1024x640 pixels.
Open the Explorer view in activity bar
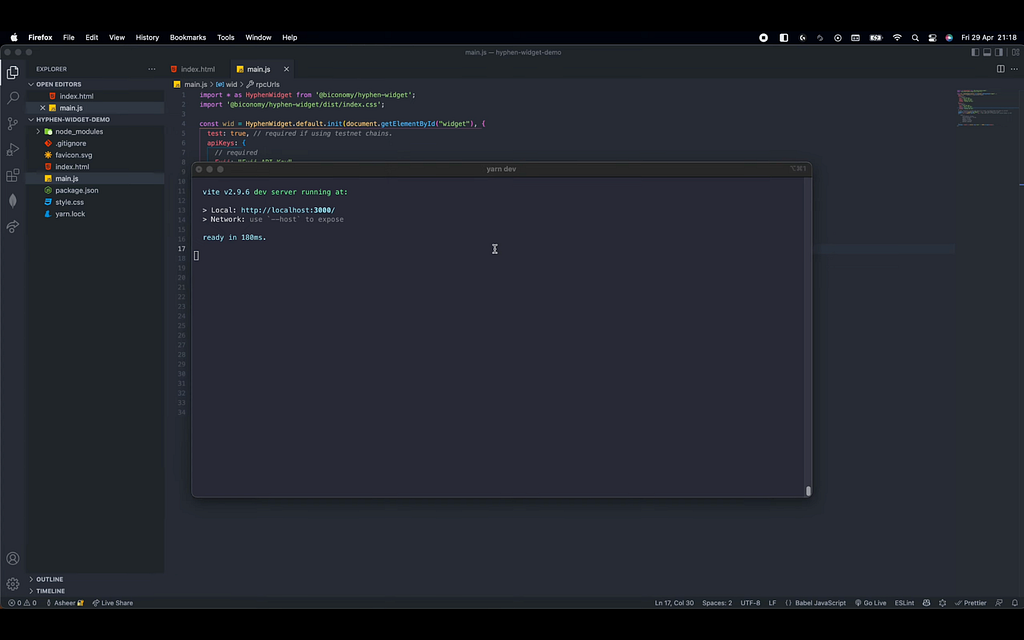pyautogui.click(x=12, y=72)
